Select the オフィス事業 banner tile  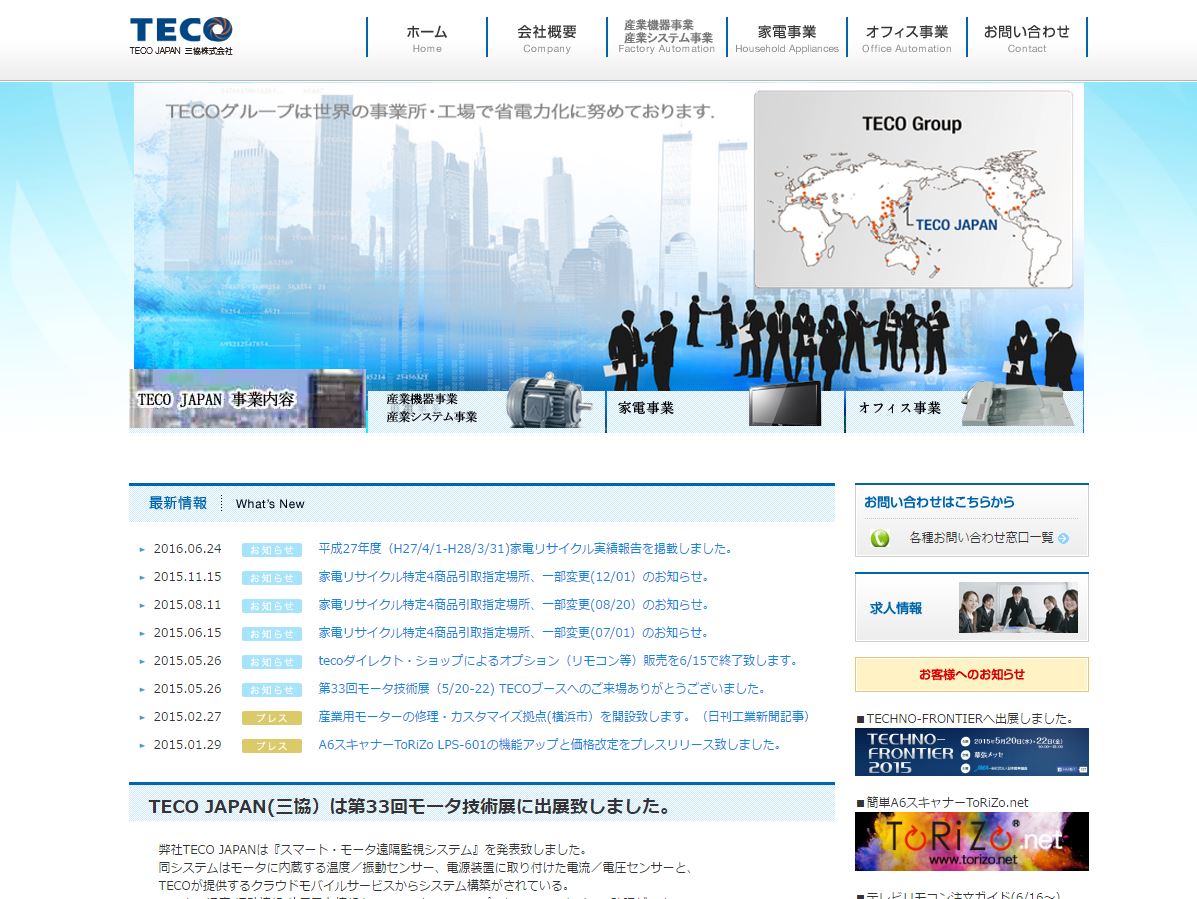pos(964,411)
